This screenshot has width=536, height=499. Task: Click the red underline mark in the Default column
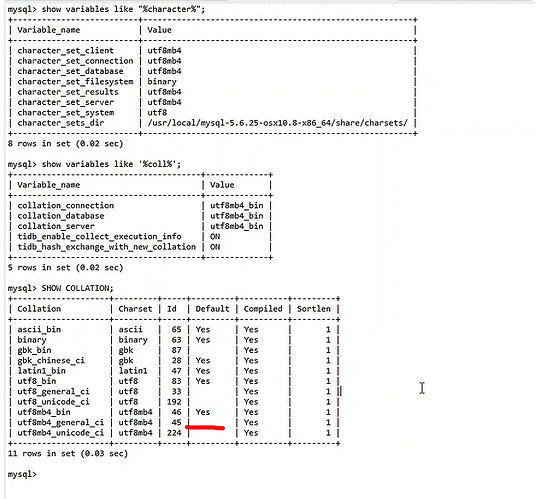pos(205,427)
